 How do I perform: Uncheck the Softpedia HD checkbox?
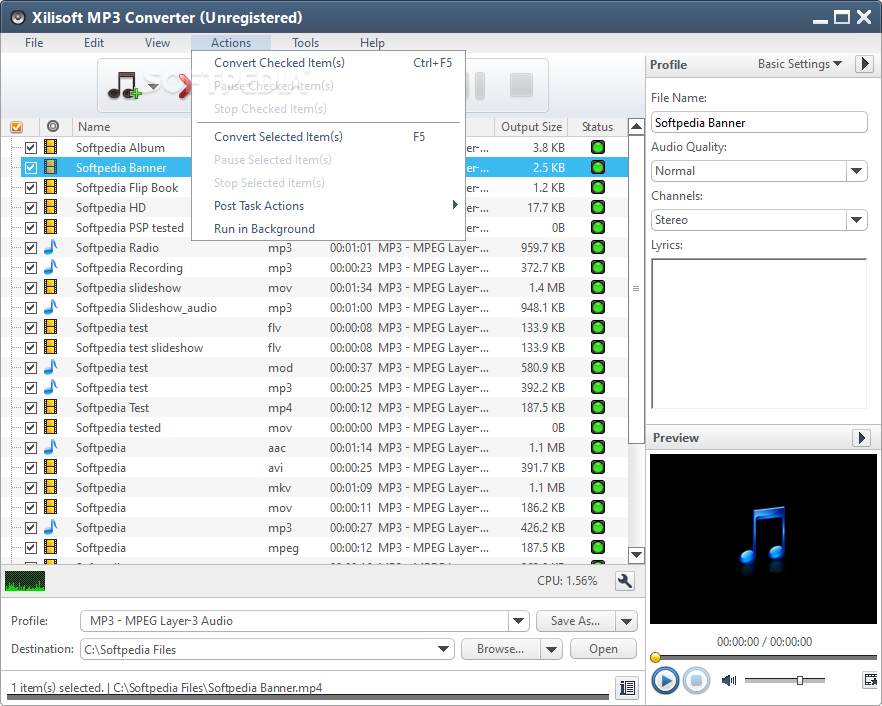point(31,208)
